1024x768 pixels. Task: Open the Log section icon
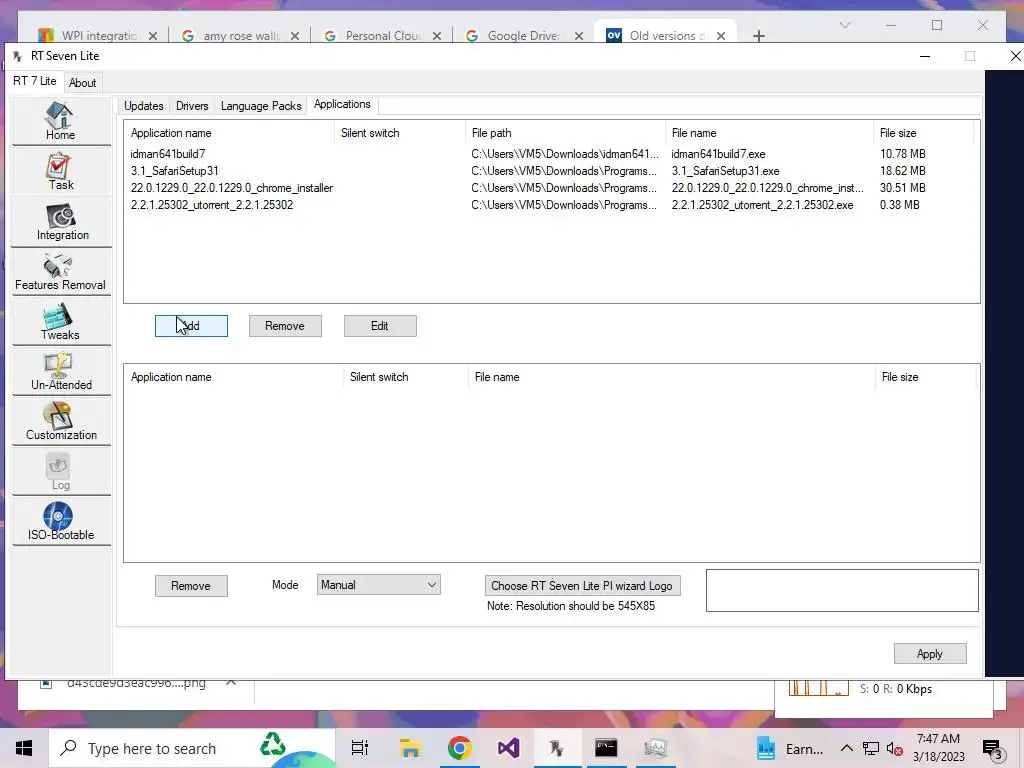pos(60,472)
